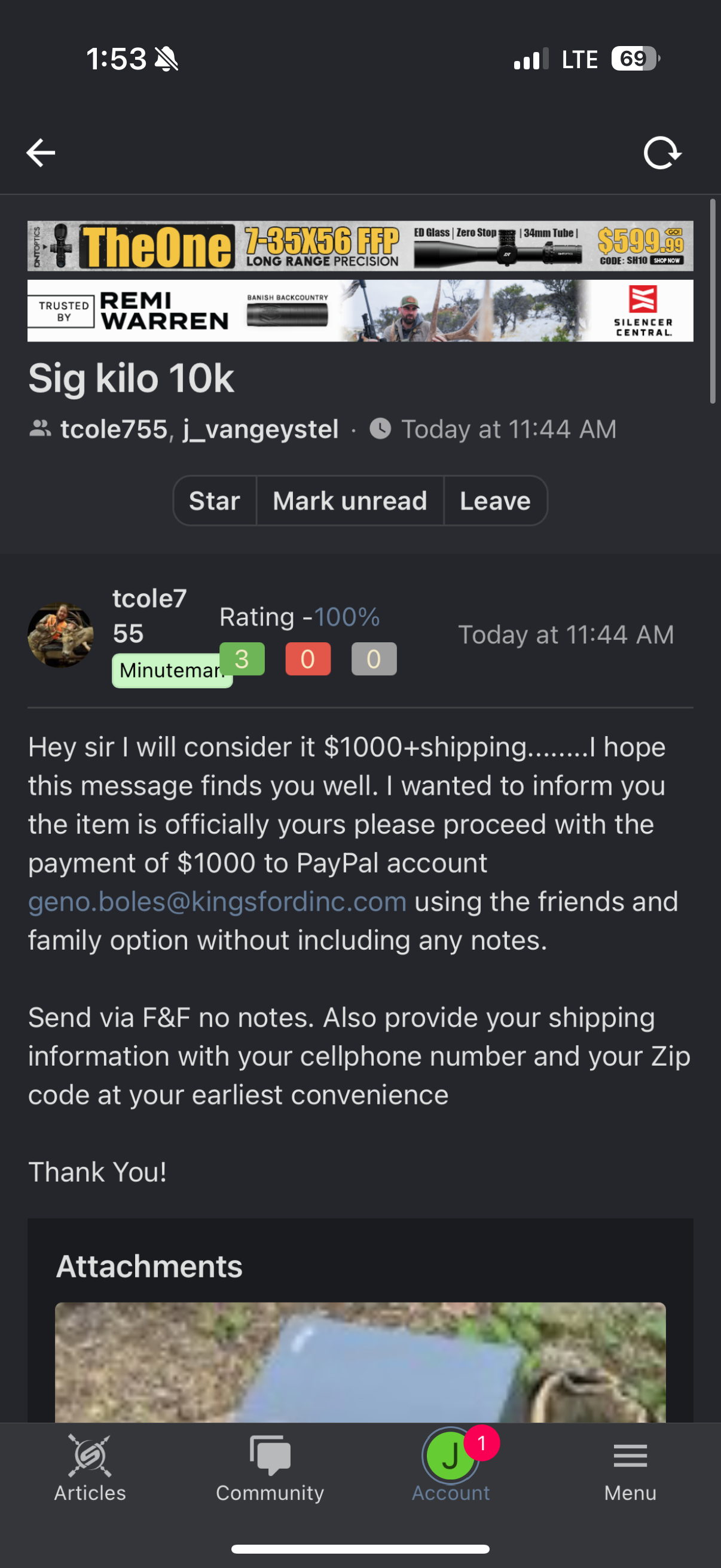This screenshot has height=1568, width=721.
Task: Open tcole755's profile avatar
Action: tap(60, 635)
